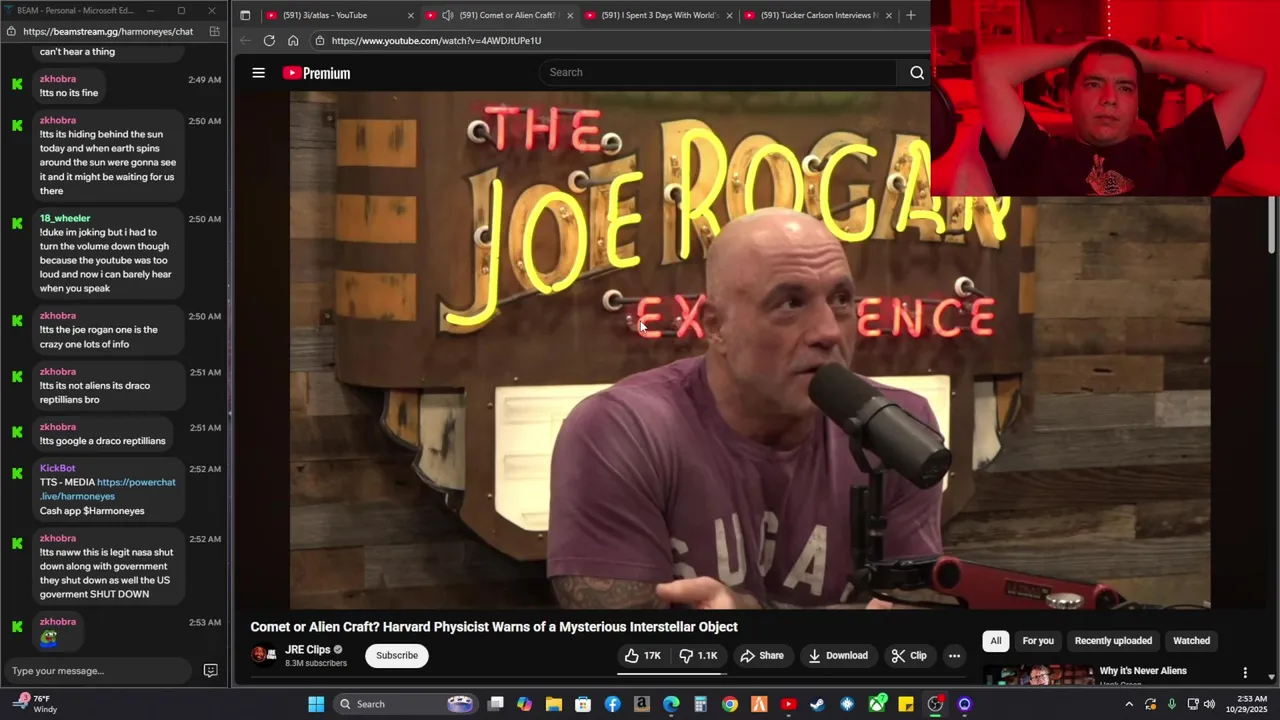This screenshot has width=1280, height=720.
Task: Go to the browser home page
Action: (x=293, y=41)
